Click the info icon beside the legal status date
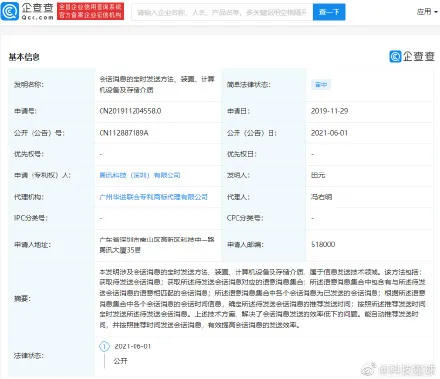Image resolution: width=440 pixels, height=379 pixels. point(104,347)
